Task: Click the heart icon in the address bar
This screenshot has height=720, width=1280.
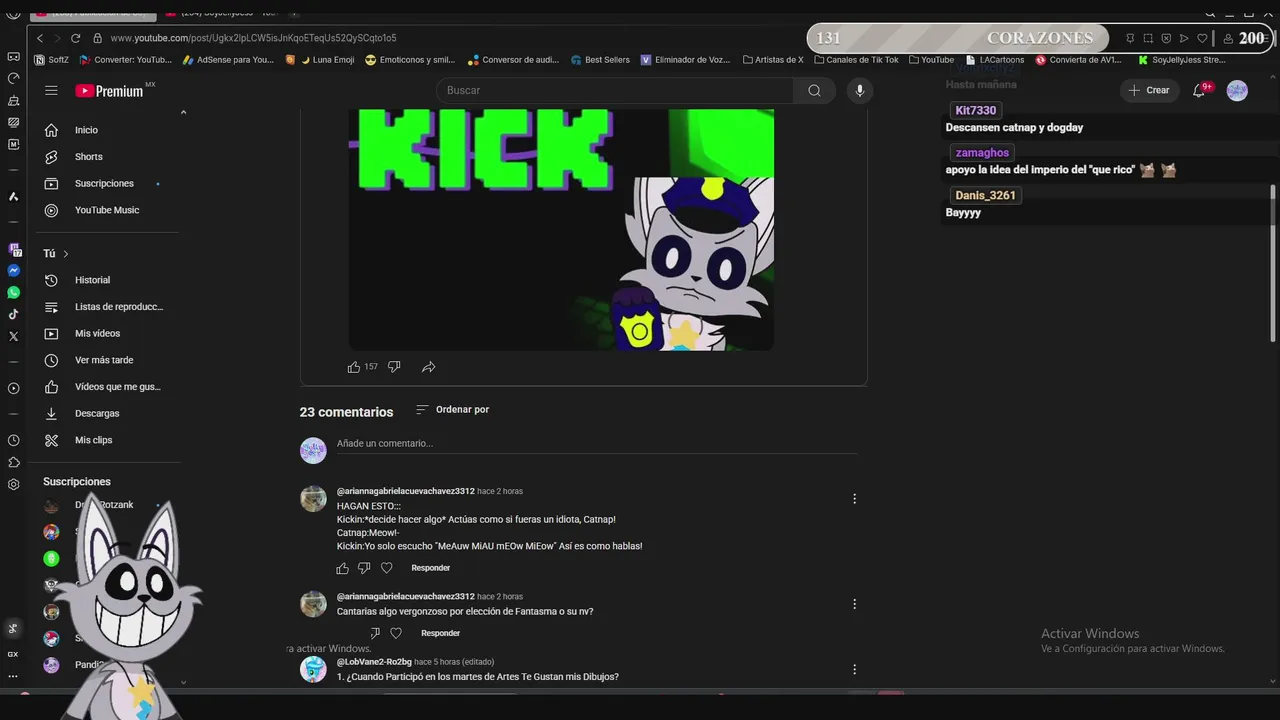Action: tap(1202, 38)
